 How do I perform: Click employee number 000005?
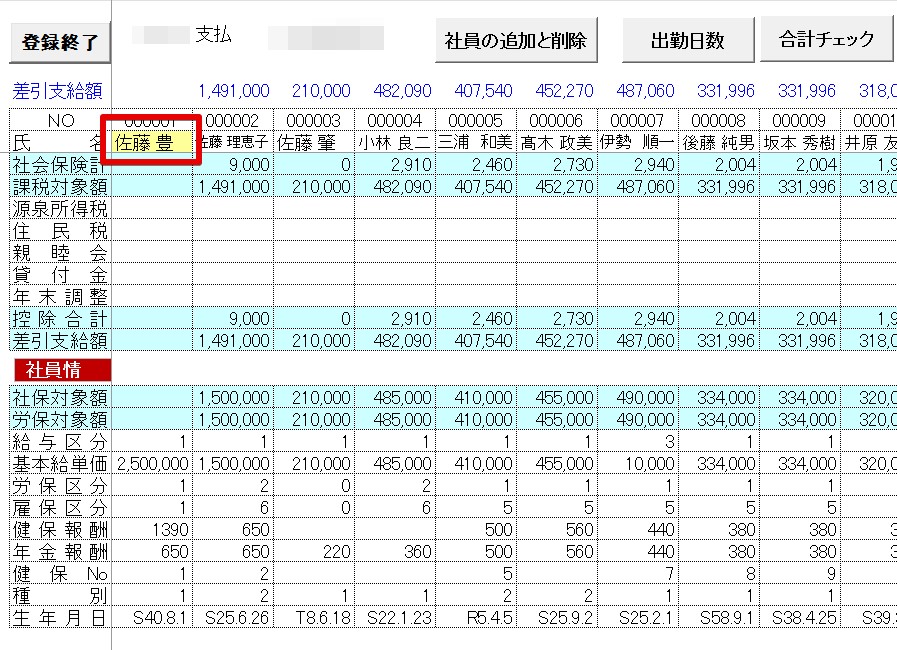tap(476, 120)
